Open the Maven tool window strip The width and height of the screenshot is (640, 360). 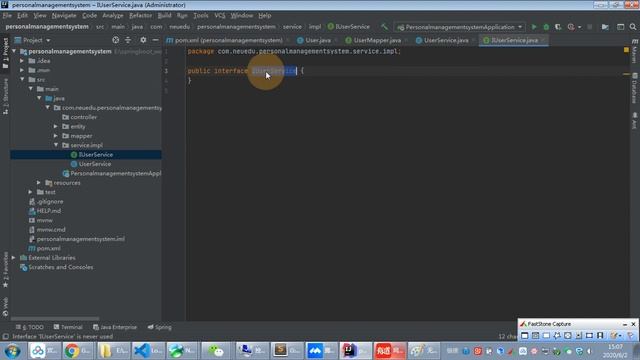(x=634, y=52)
